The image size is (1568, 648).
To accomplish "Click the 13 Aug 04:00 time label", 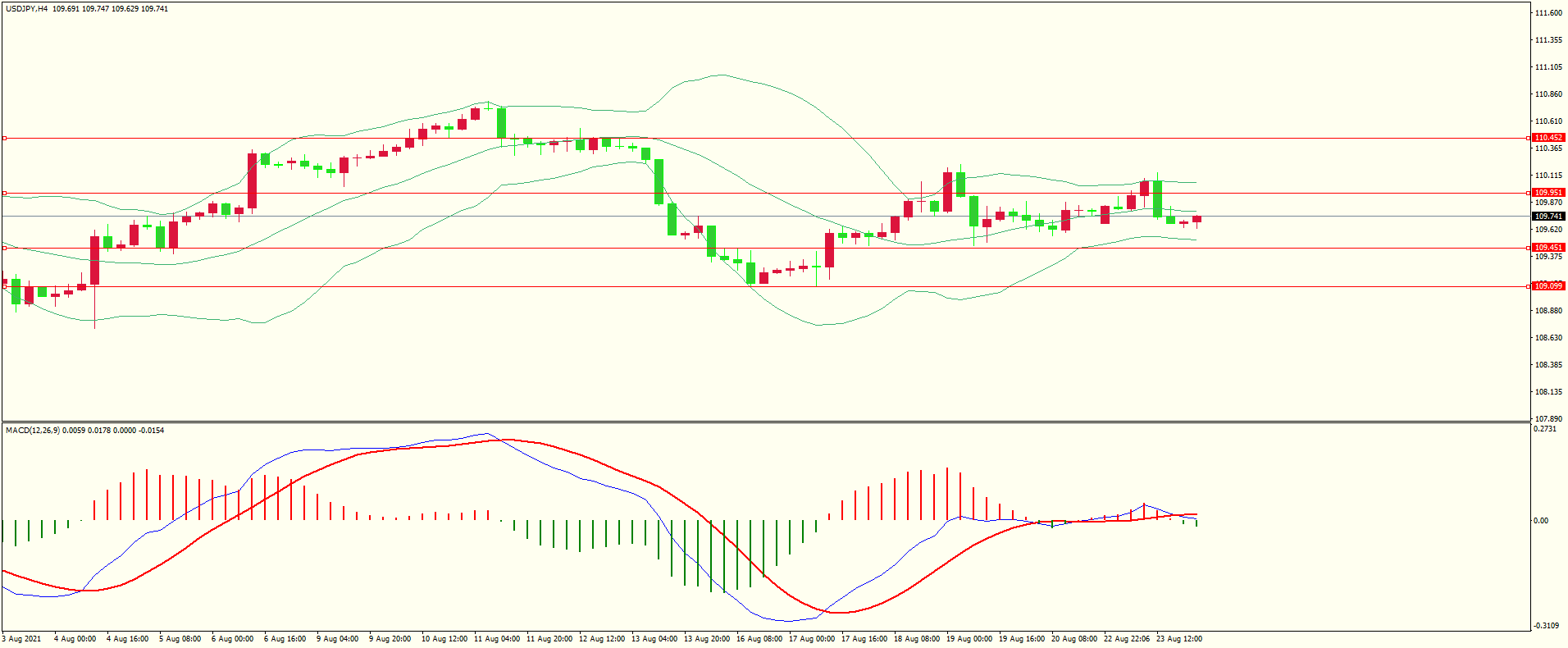I will tap(654, 639).
